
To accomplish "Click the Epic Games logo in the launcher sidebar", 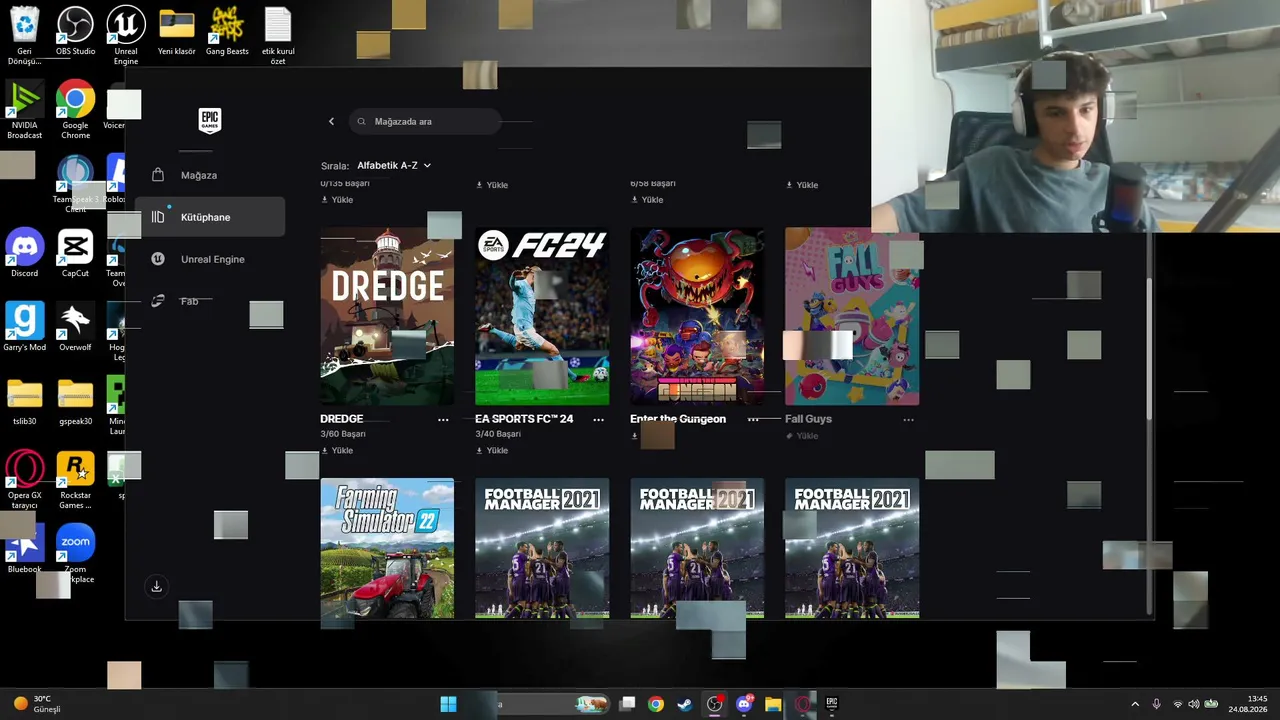I will click(x=209, y=120).
